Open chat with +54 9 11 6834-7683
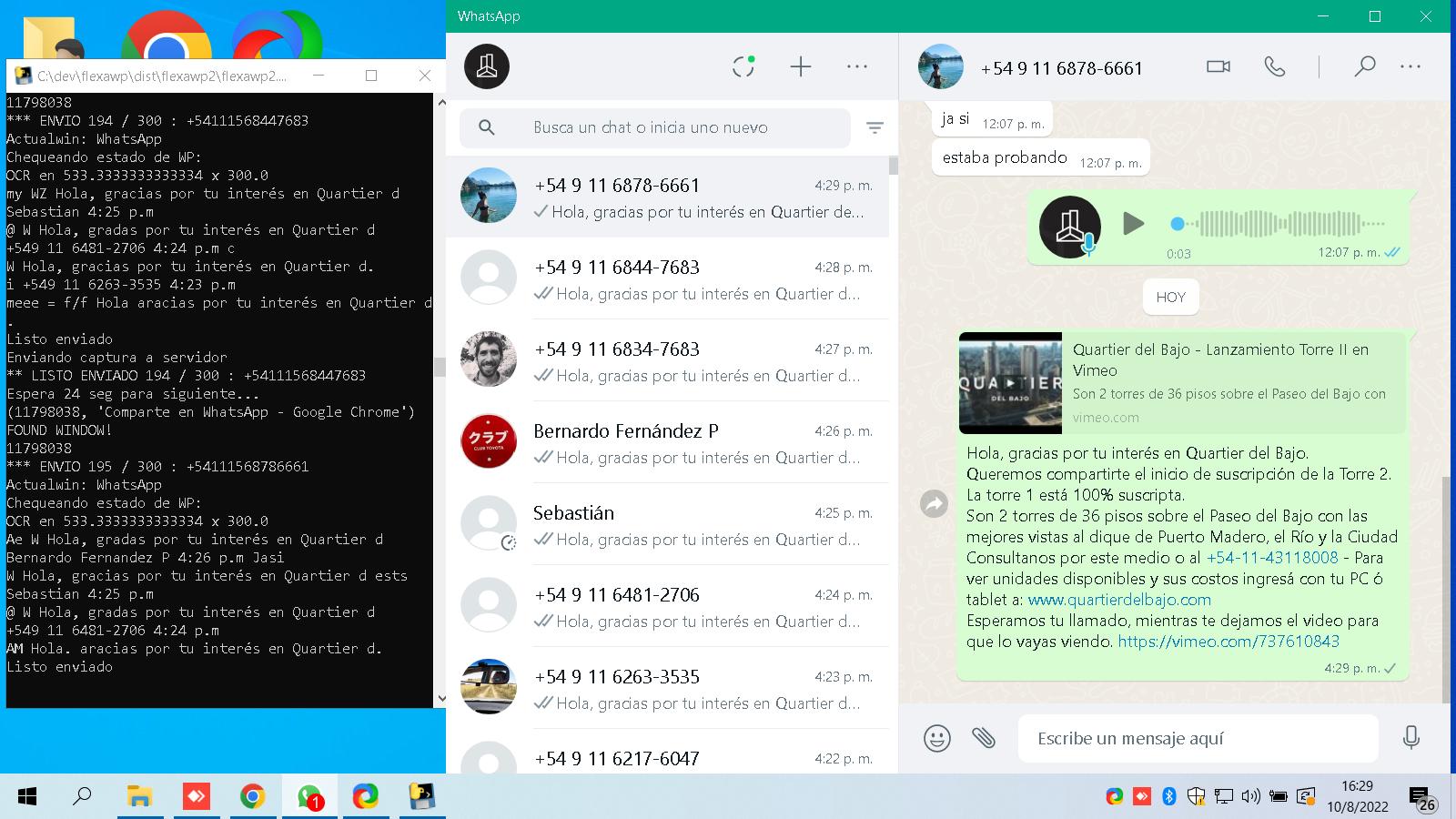 coord(667,360)
